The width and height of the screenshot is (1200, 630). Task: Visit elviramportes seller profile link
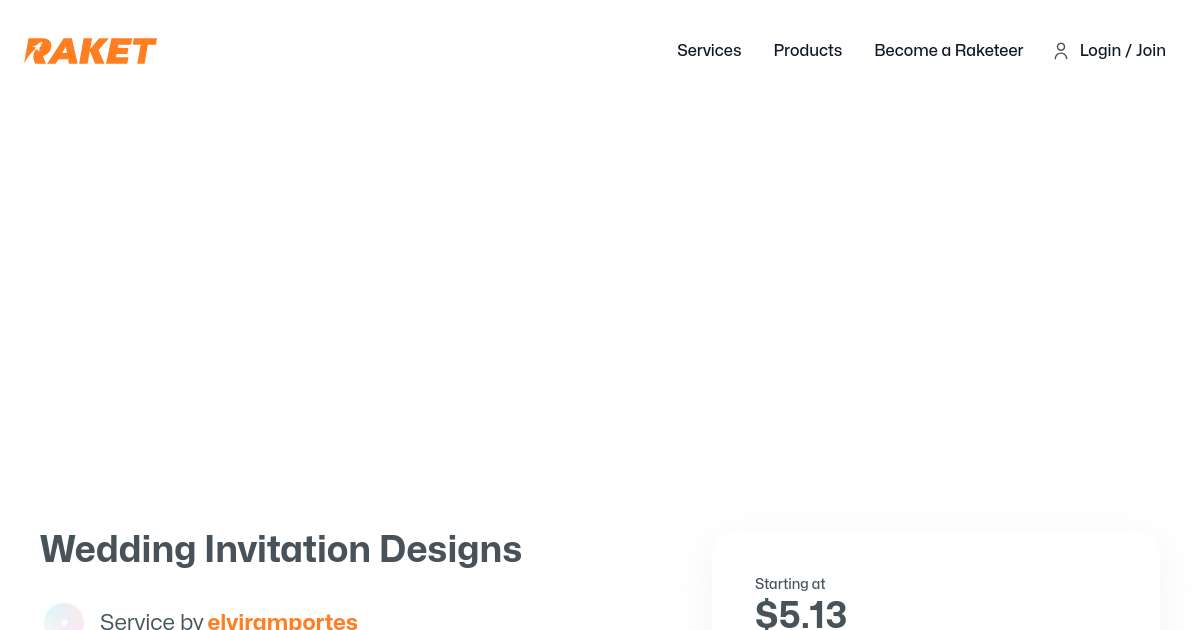(282, 621)
